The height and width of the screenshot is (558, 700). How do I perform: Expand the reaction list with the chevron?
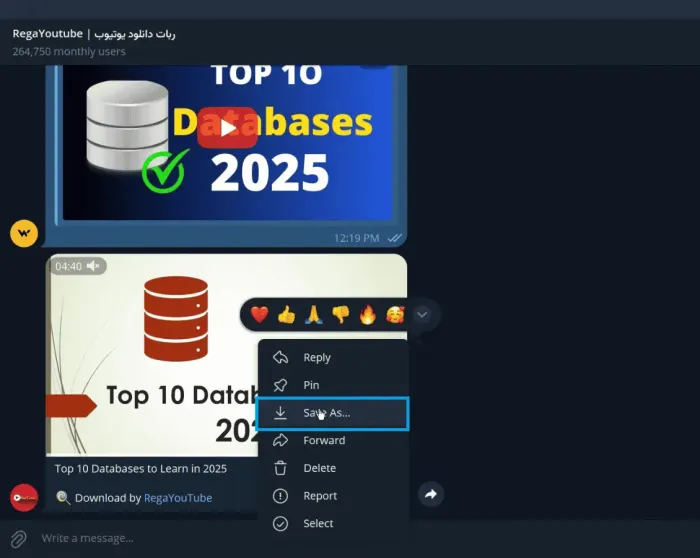(422, 315)
